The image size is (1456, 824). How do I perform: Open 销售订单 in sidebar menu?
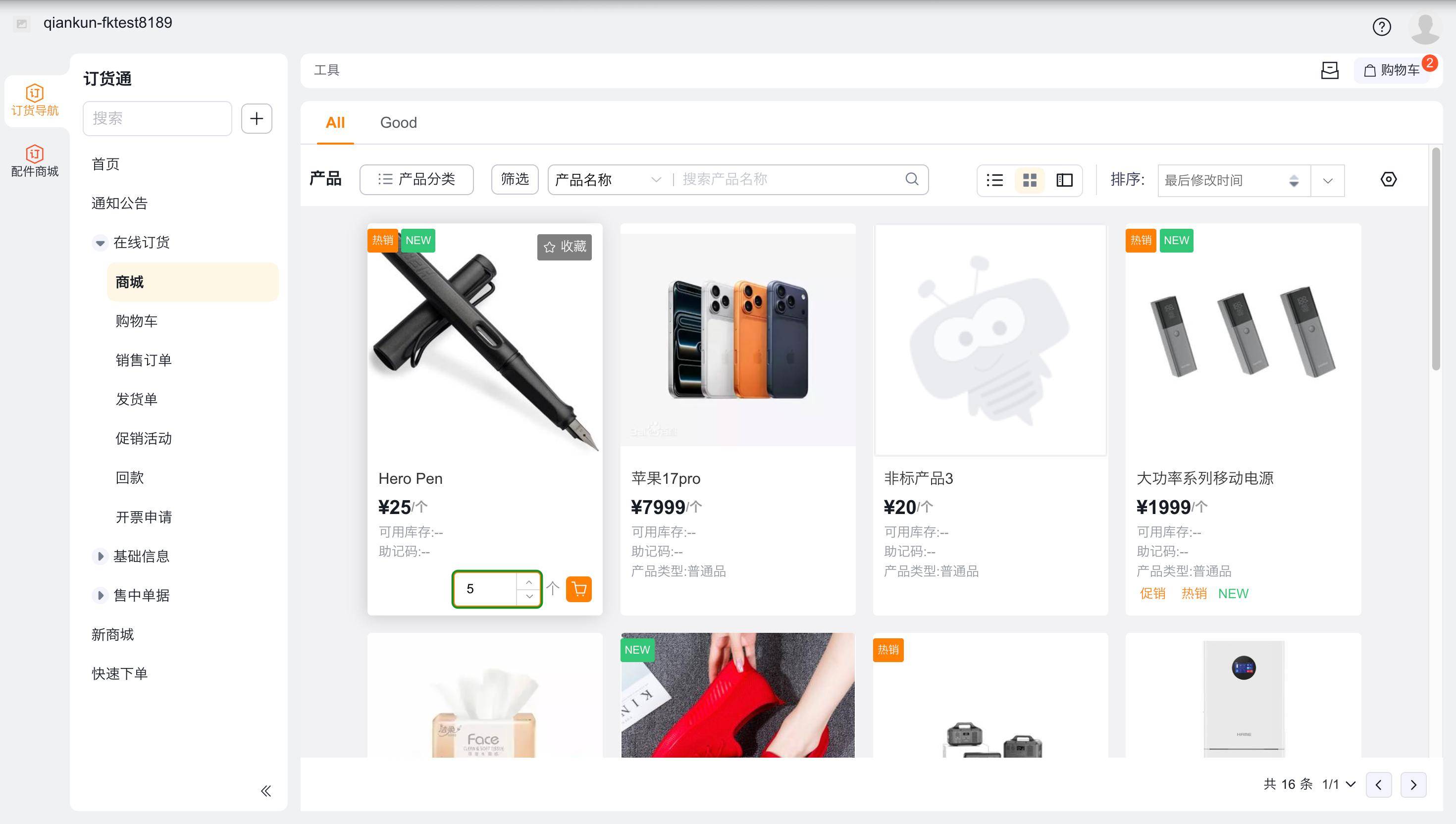(143, 360)
